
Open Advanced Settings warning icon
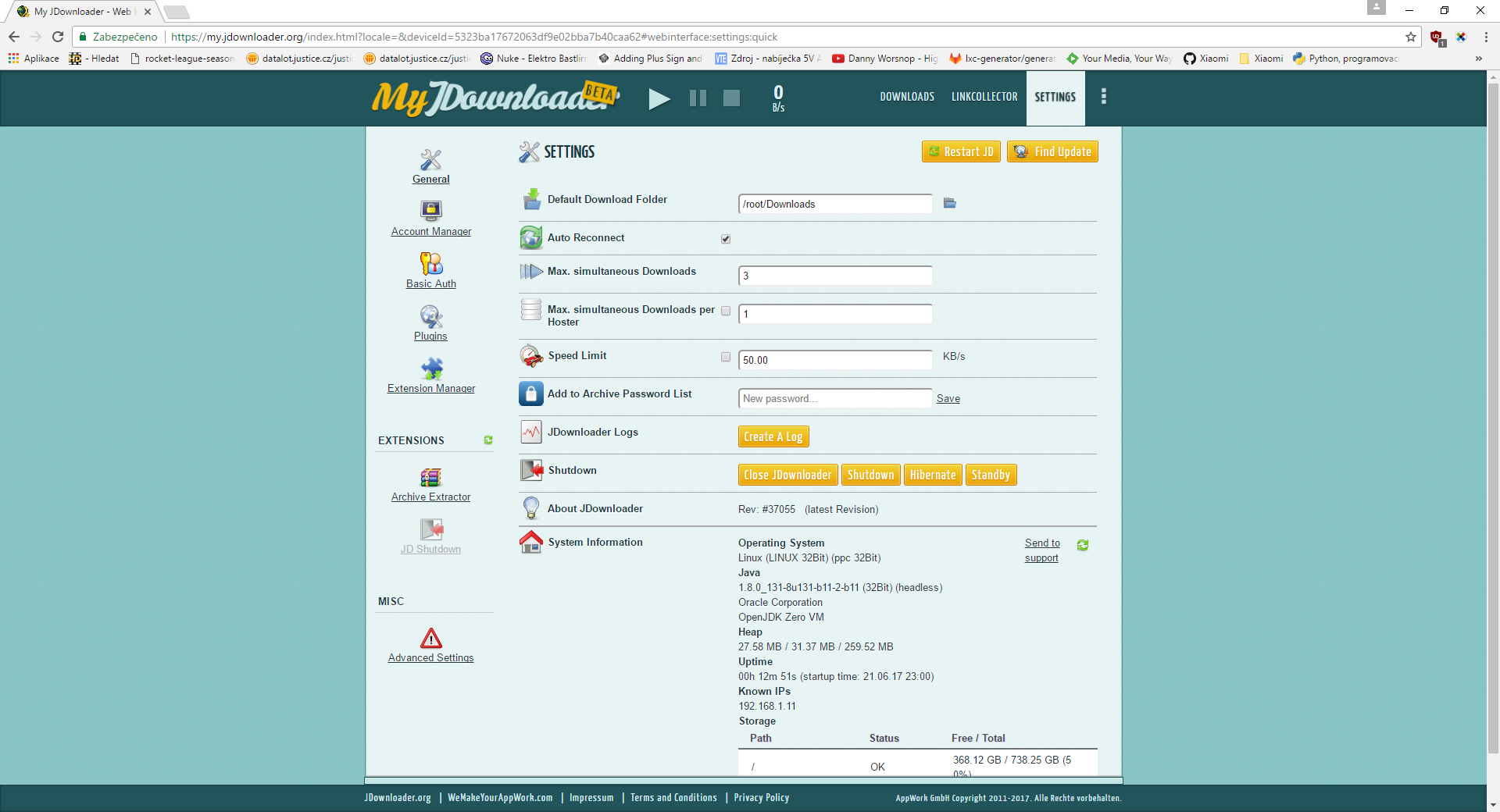pyautogui.click(x=430, y=638)
